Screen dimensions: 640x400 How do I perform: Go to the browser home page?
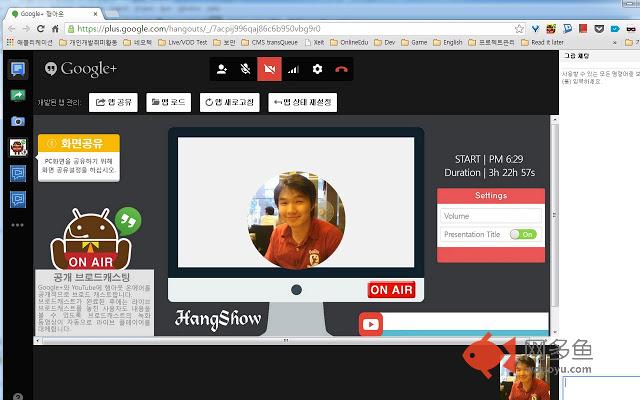coord(55,29)
